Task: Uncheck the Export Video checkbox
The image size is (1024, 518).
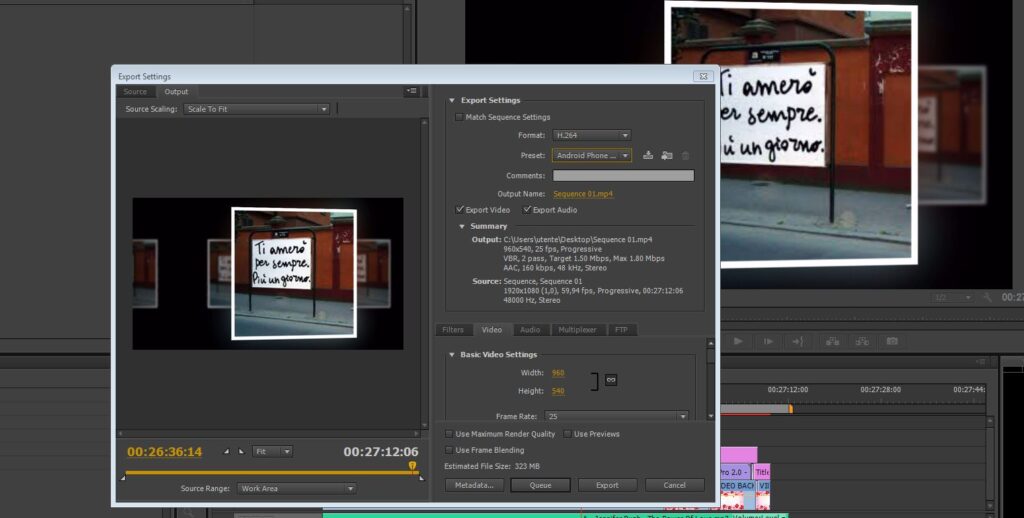Action: [460, 210]
